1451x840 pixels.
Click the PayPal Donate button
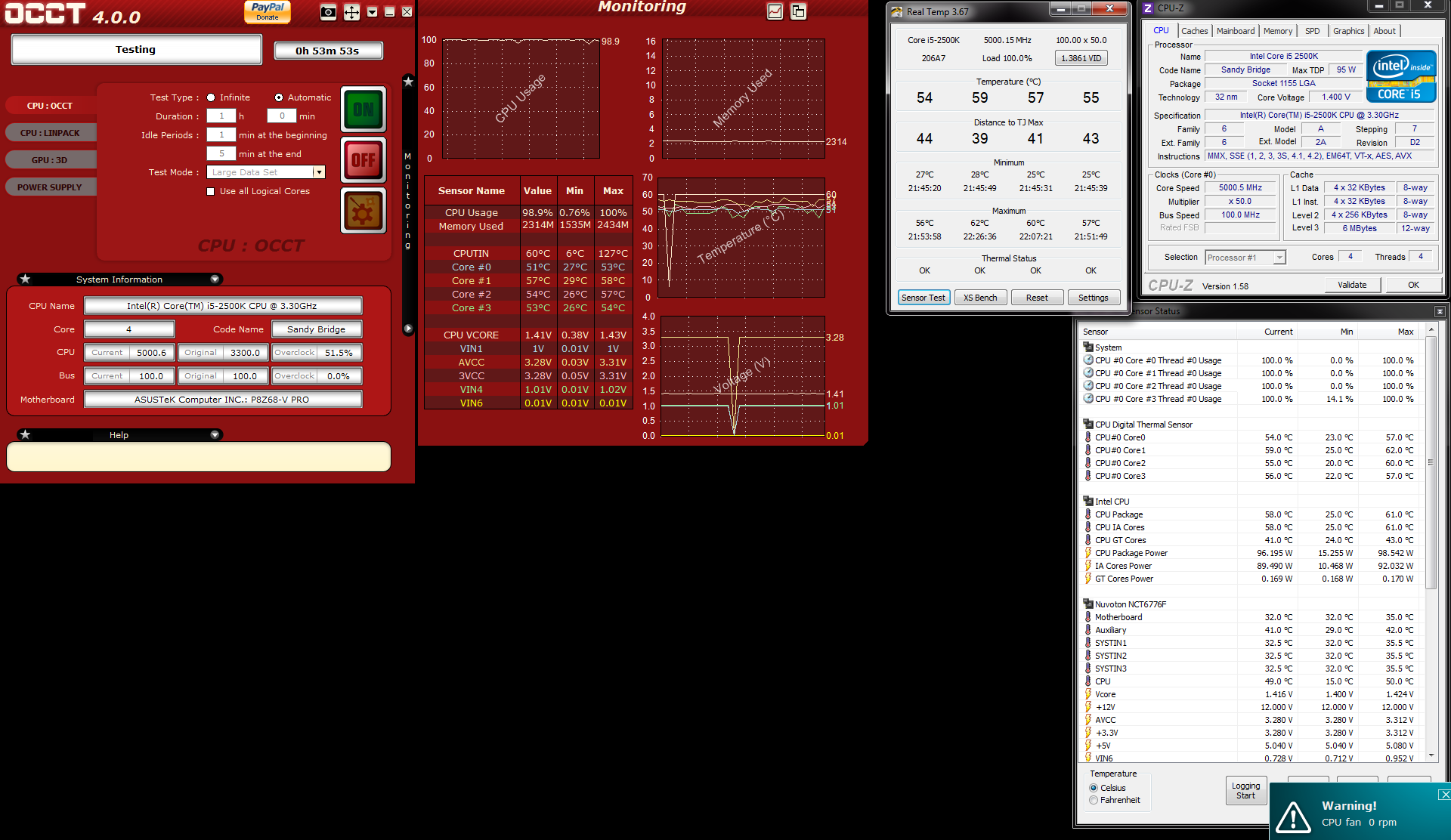[x=268, y=11]
